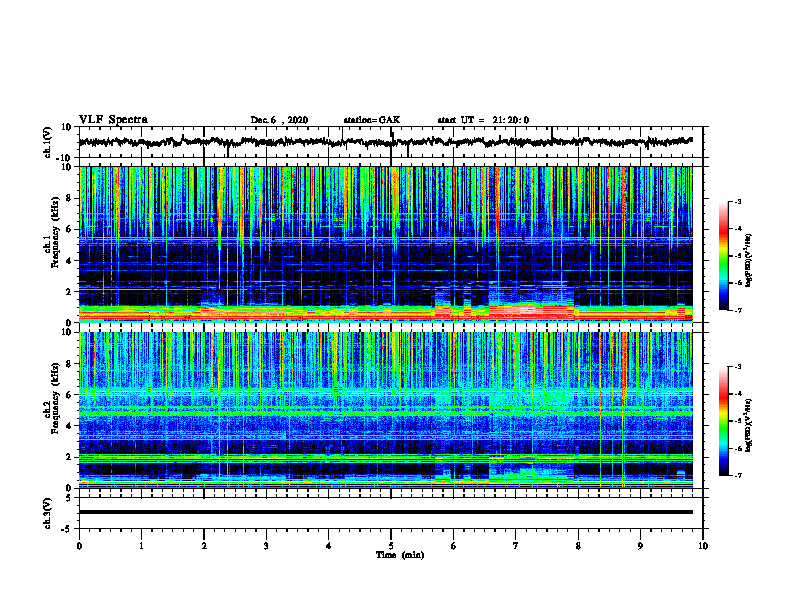
Task: Click the "4" kHz tick on ch.1 spectrogram axis
Action: click(69, 261)
